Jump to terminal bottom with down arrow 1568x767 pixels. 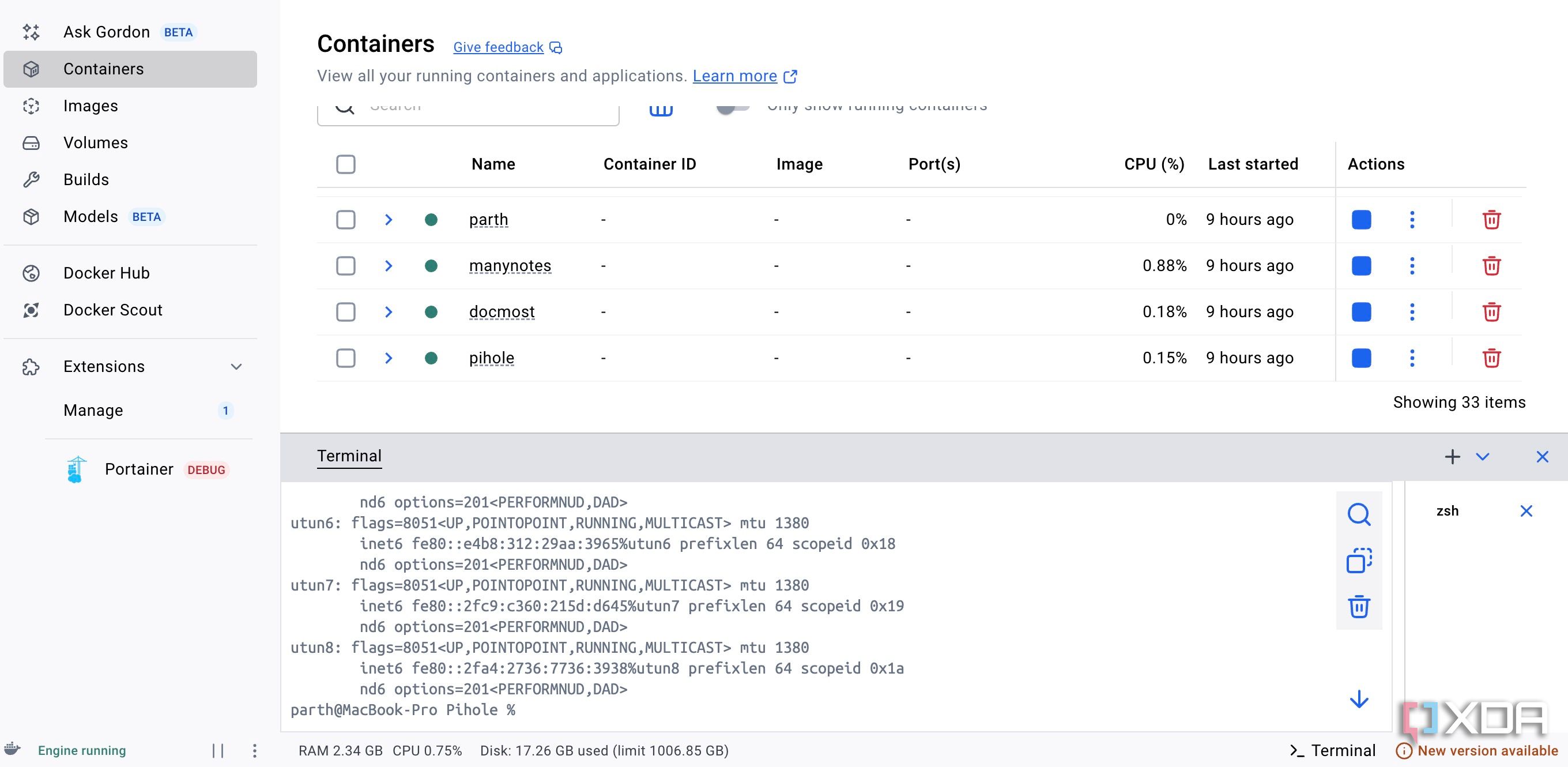(x=1359, y=699)
